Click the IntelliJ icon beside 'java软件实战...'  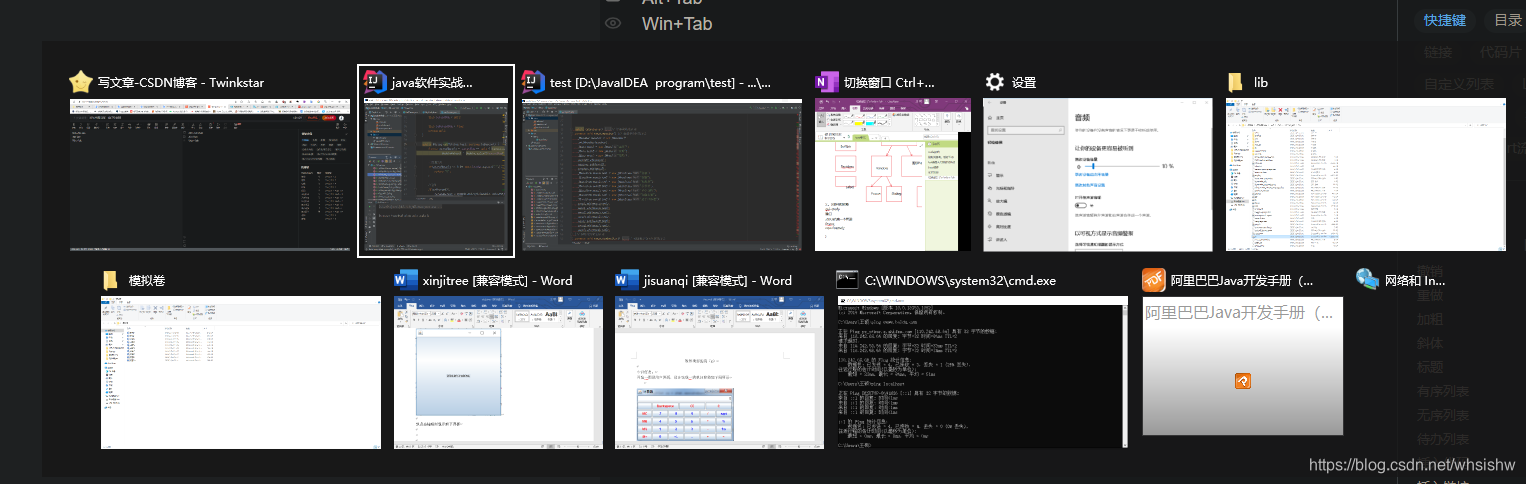point(374,82)
